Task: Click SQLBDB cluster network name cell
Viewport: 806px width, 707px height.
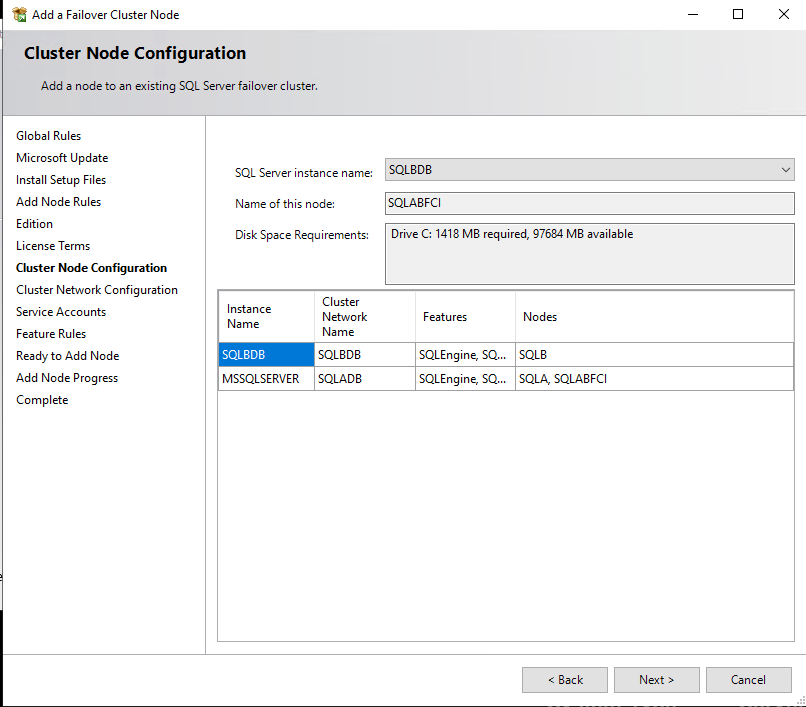Action: click(364, 354)
